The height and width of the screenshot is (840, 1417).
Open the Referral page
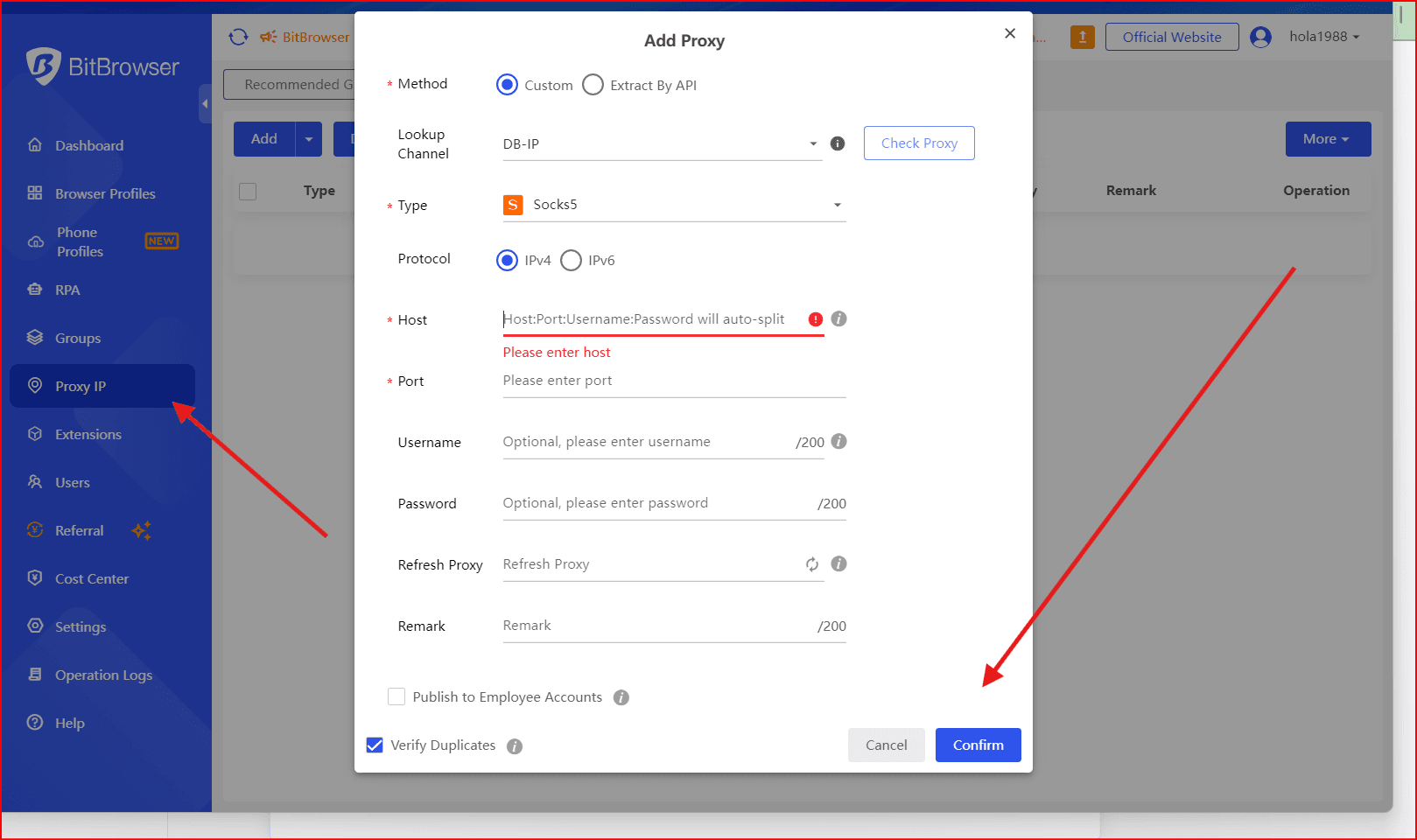[79, 530]
